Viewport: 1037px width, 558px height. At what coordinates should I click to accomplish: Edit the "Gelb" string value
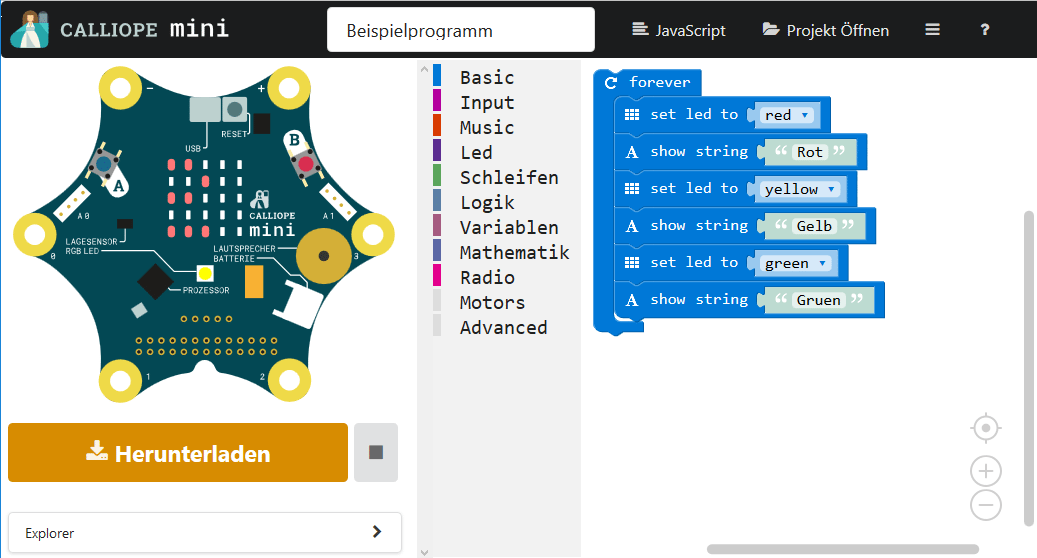(x=814, y=226)
